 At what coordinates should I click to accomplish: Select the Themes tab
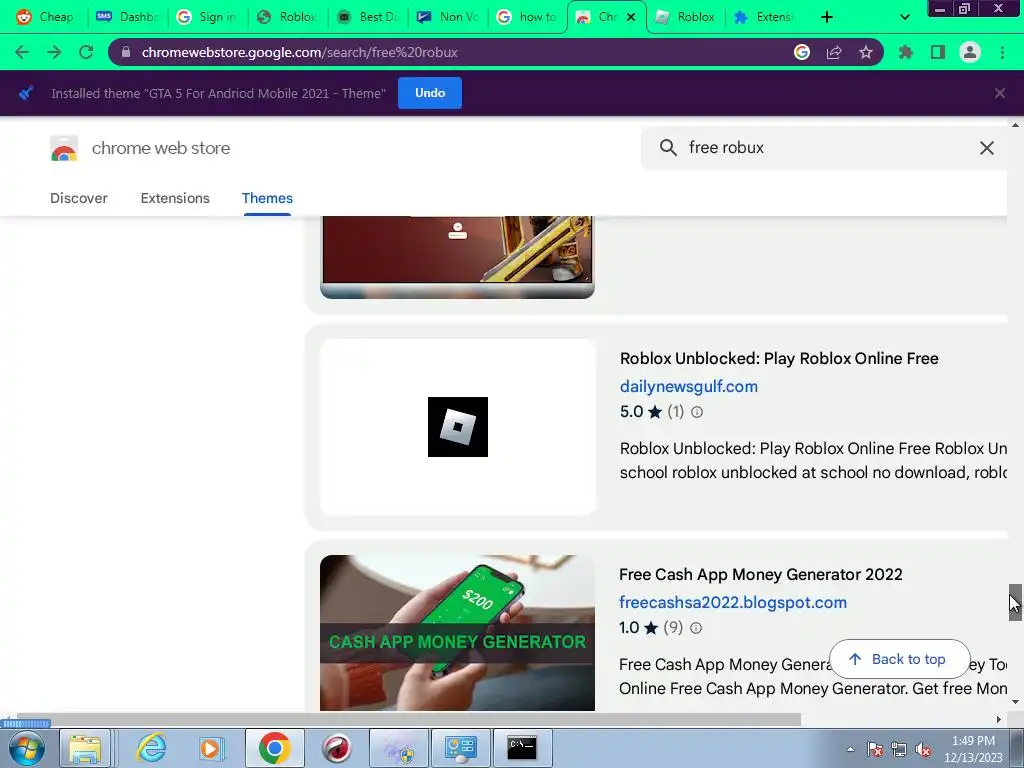[267, 198]
